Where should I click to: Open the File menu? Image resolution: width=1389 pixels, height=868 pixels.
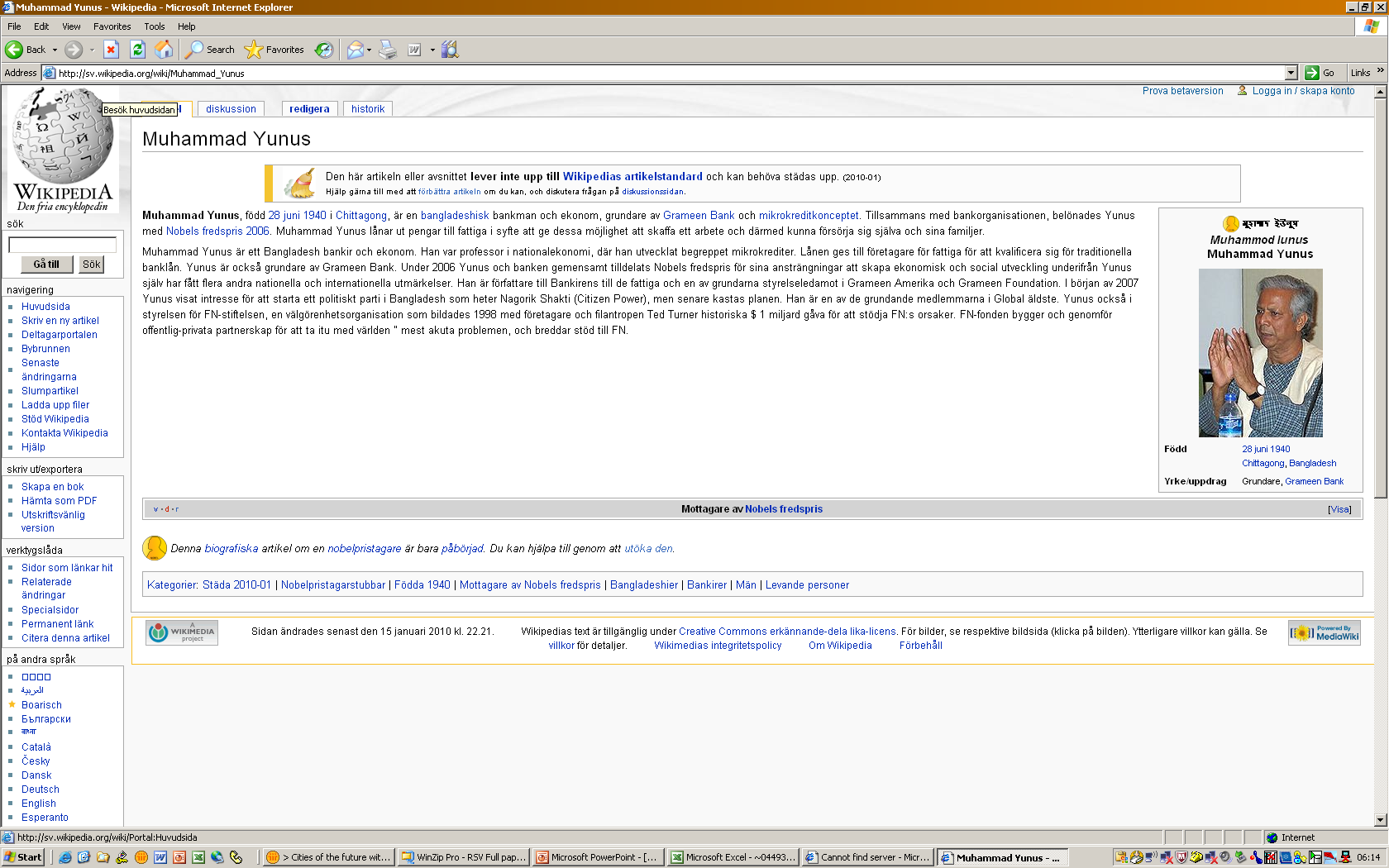(14, 26)
